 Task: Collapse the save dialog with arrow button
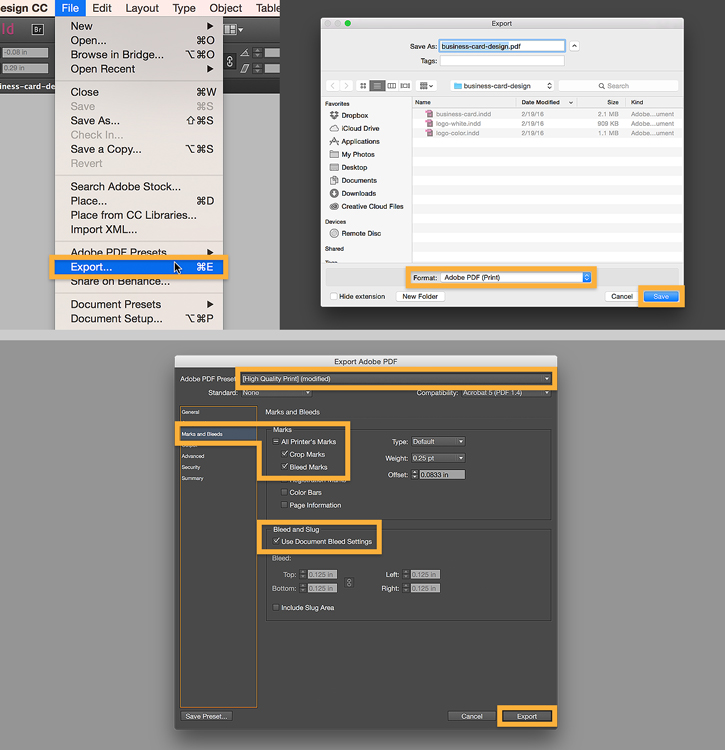[574, 46]
